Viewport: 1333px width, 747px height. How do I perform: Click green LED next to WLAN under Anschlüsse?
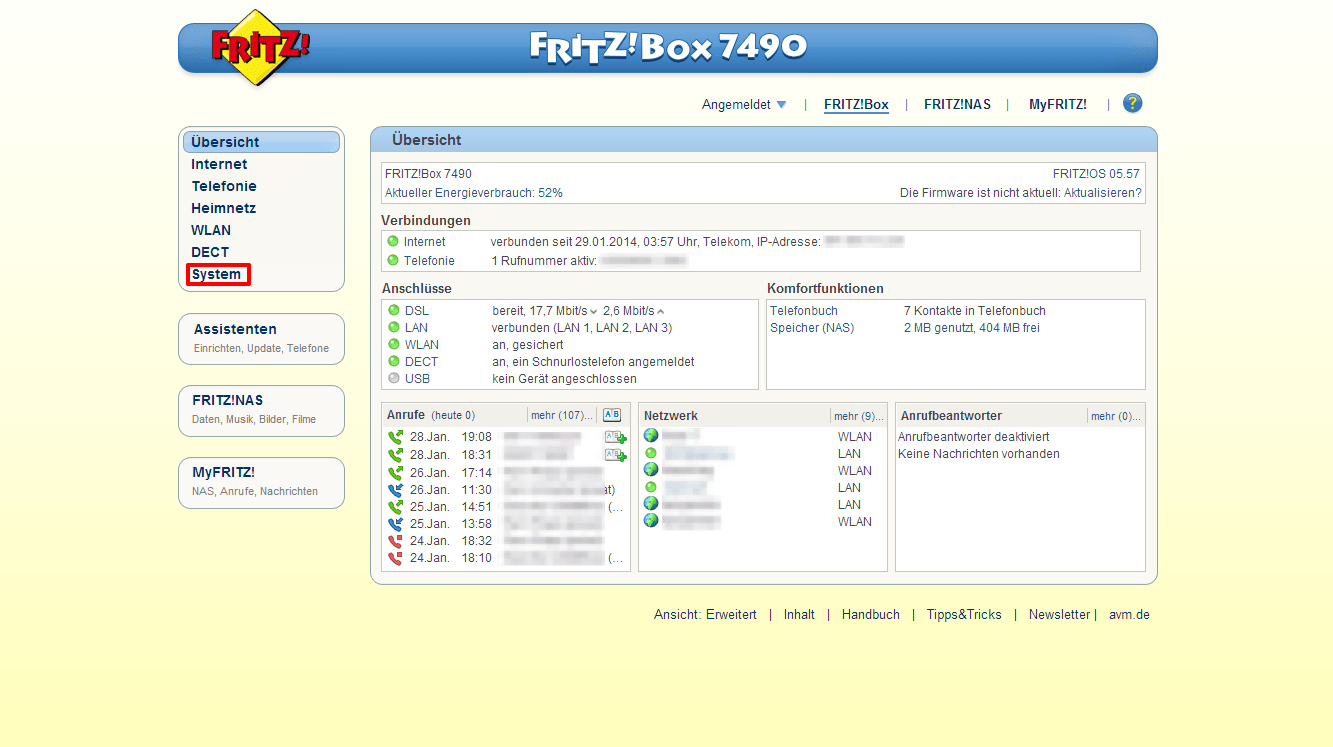click(394, 344)
